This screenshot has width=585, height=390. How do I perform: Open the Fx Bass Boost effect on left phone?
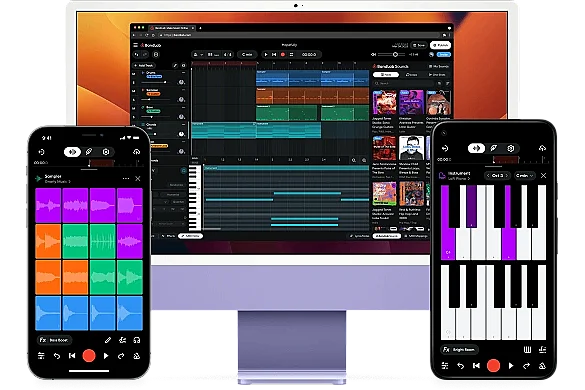(x=54, y=340)
